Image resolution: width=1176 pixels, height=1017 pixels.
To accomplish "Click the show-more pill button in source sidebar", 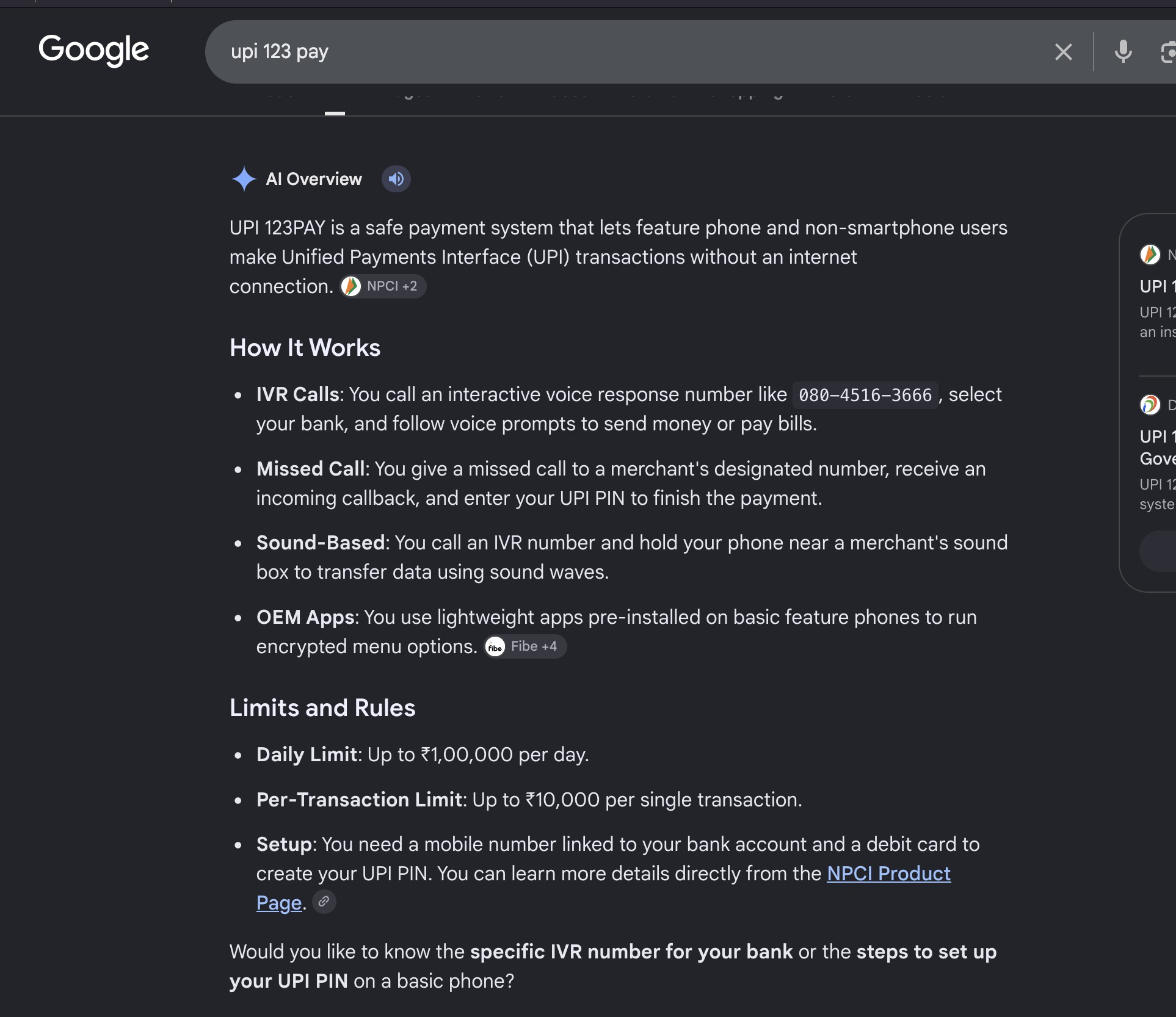I will (x=1158, y=551).
